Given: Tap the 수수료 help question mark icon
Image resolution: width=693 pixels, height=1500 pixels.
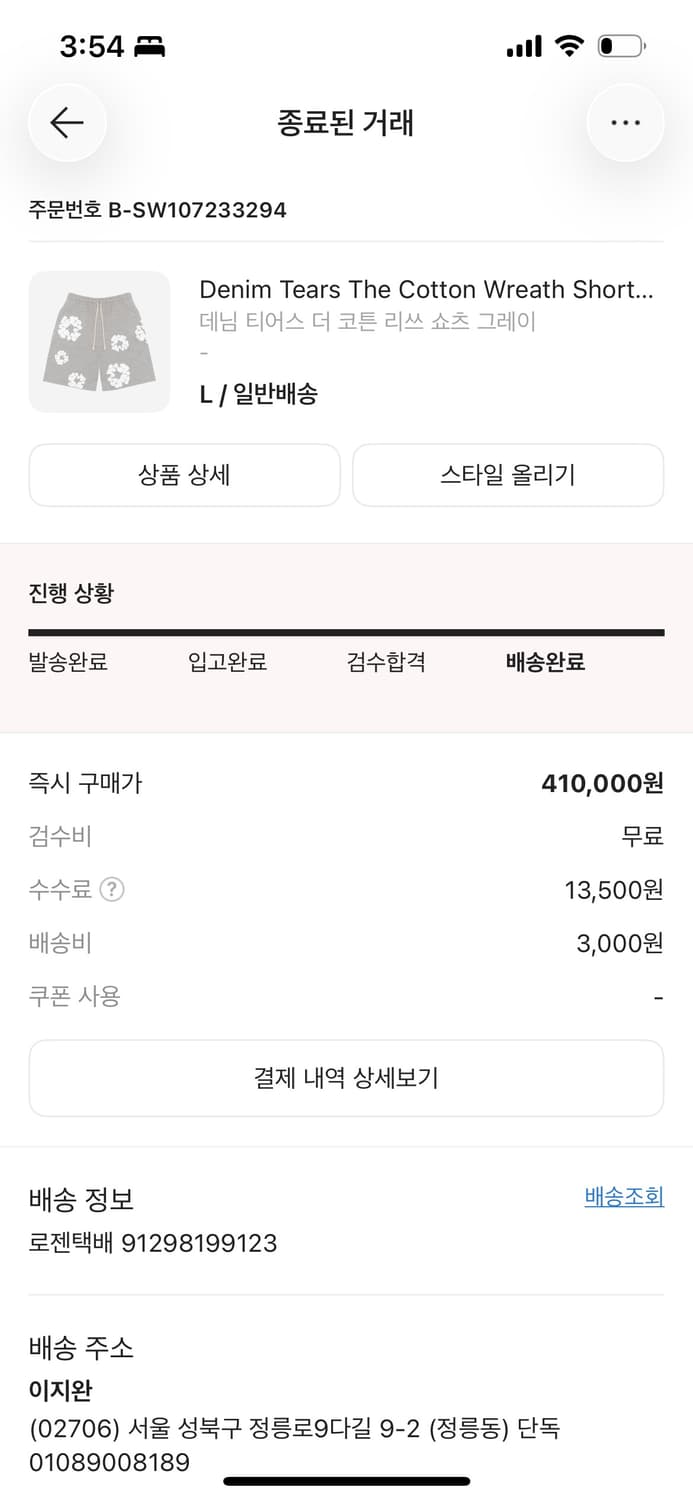Looking at the screenshot, I should [x=116, y=891].
